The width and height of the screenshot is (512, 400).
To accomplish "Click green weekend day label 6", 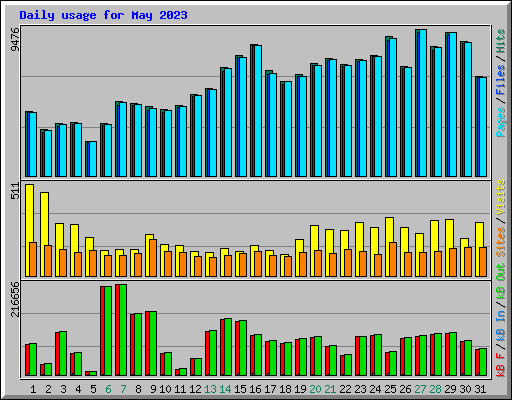I will tap(108, 389).
